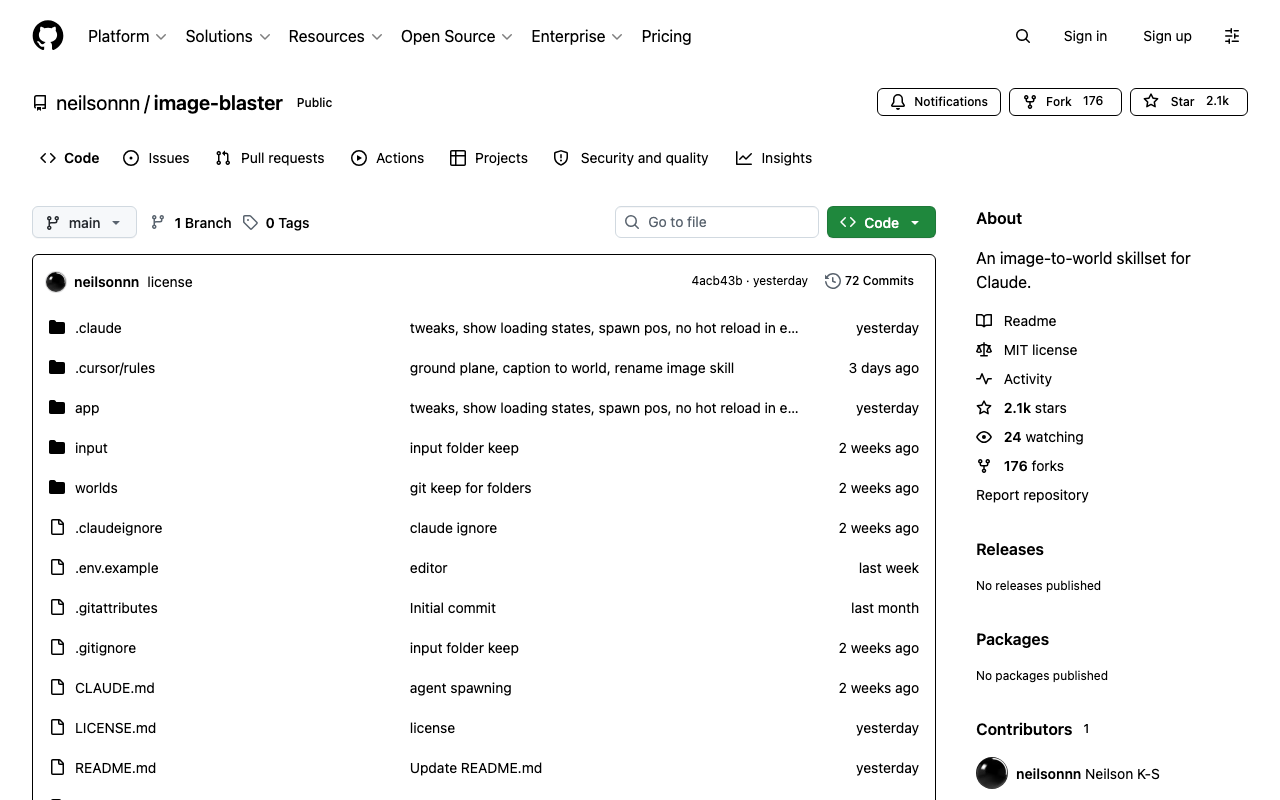Screen dimensions: 1280x800
Task: Open the 'Update README.md' commit message
Action: pyautogui.click(x=476, y=768)
